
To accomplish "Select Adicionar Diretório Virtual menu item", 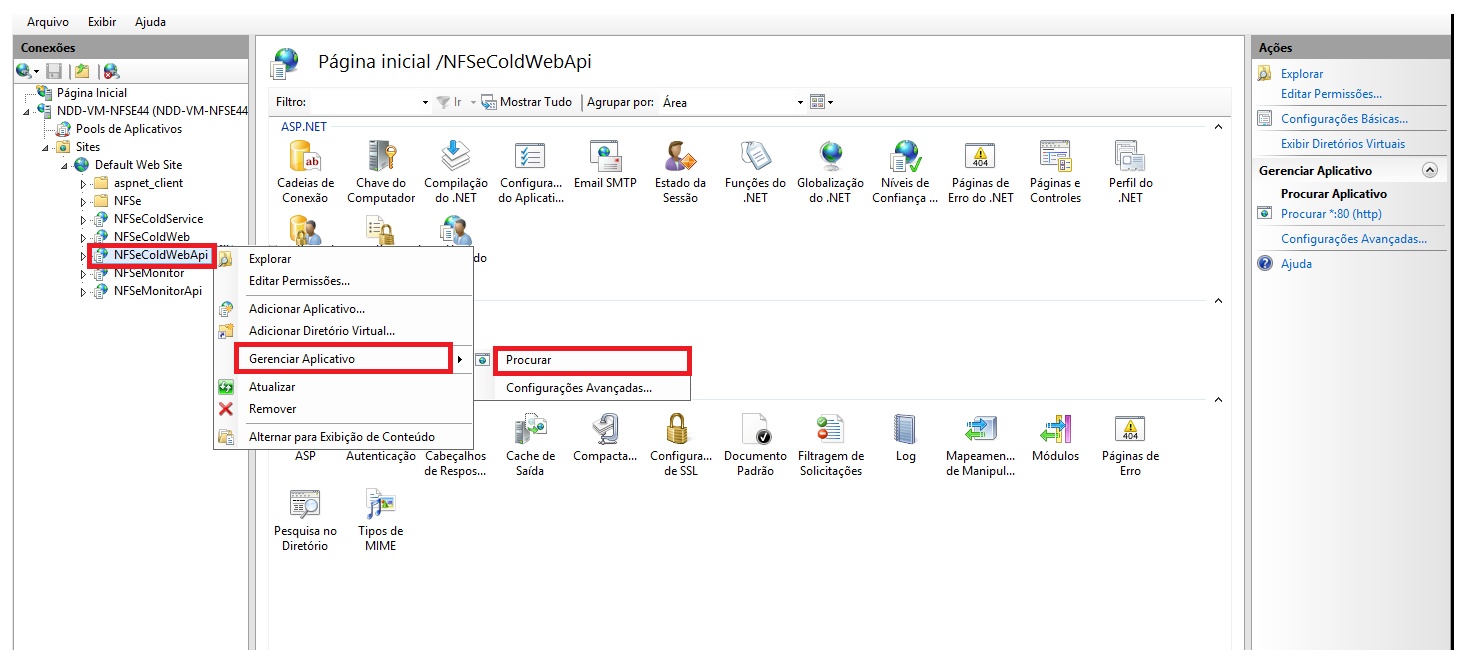I will [x=343, y=331].
